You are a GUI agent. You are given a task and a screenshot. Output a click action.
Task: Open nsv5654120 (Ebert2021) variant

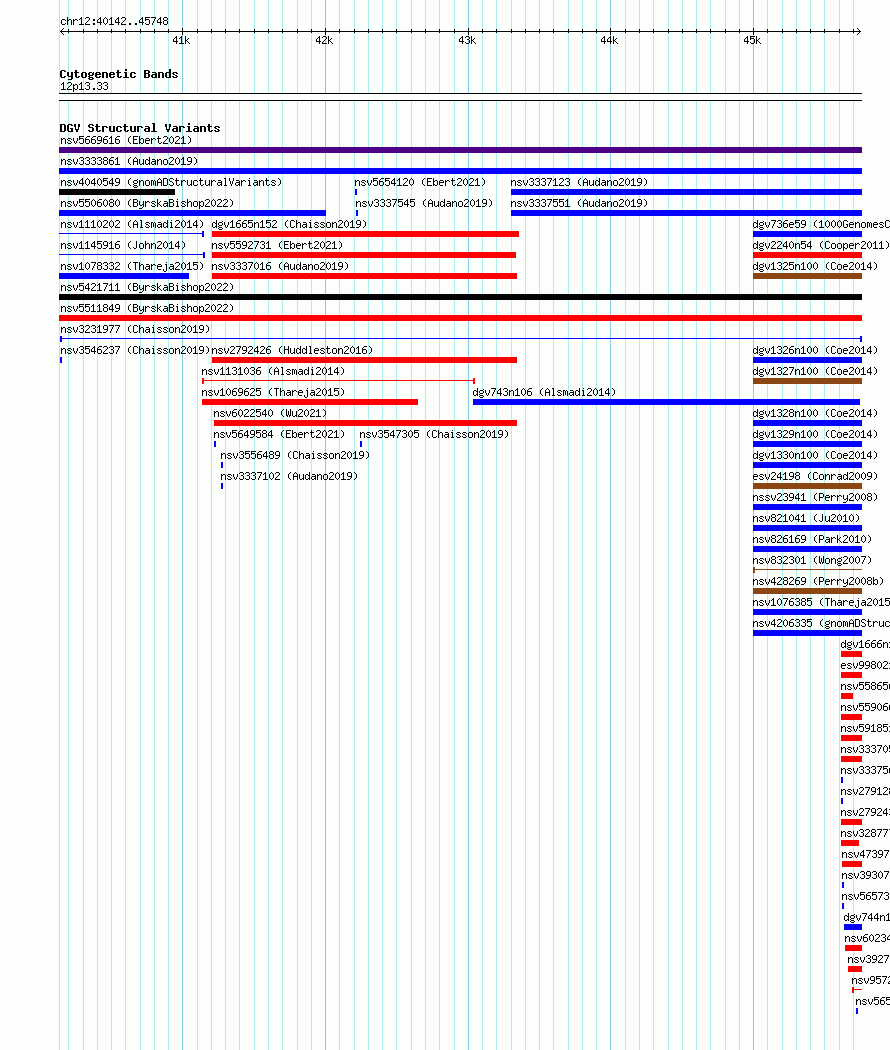[x=421, y=182]
